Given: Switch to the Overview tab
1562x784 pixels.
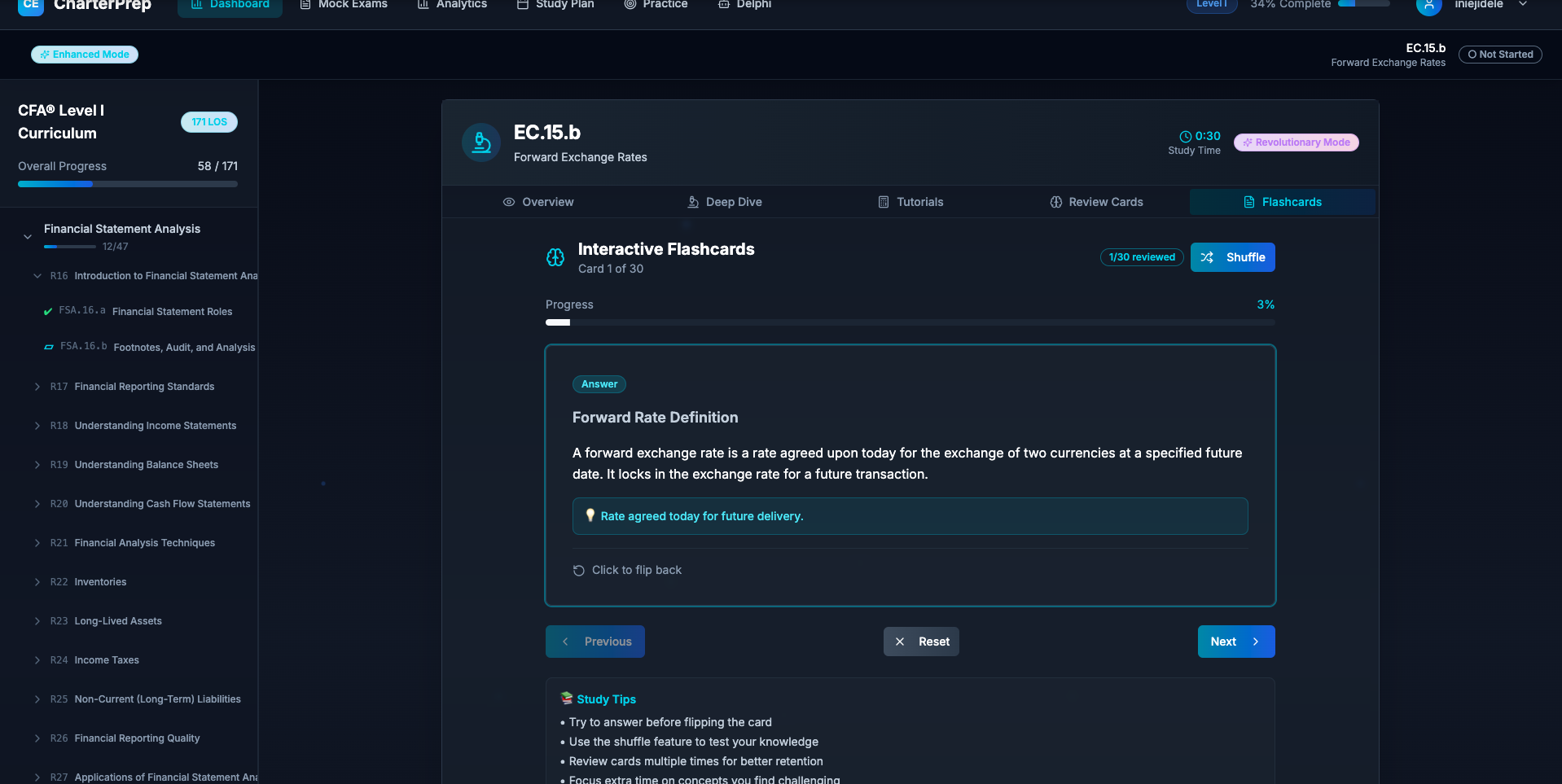Looking at the screenshot, I should (x=537, y=202).
